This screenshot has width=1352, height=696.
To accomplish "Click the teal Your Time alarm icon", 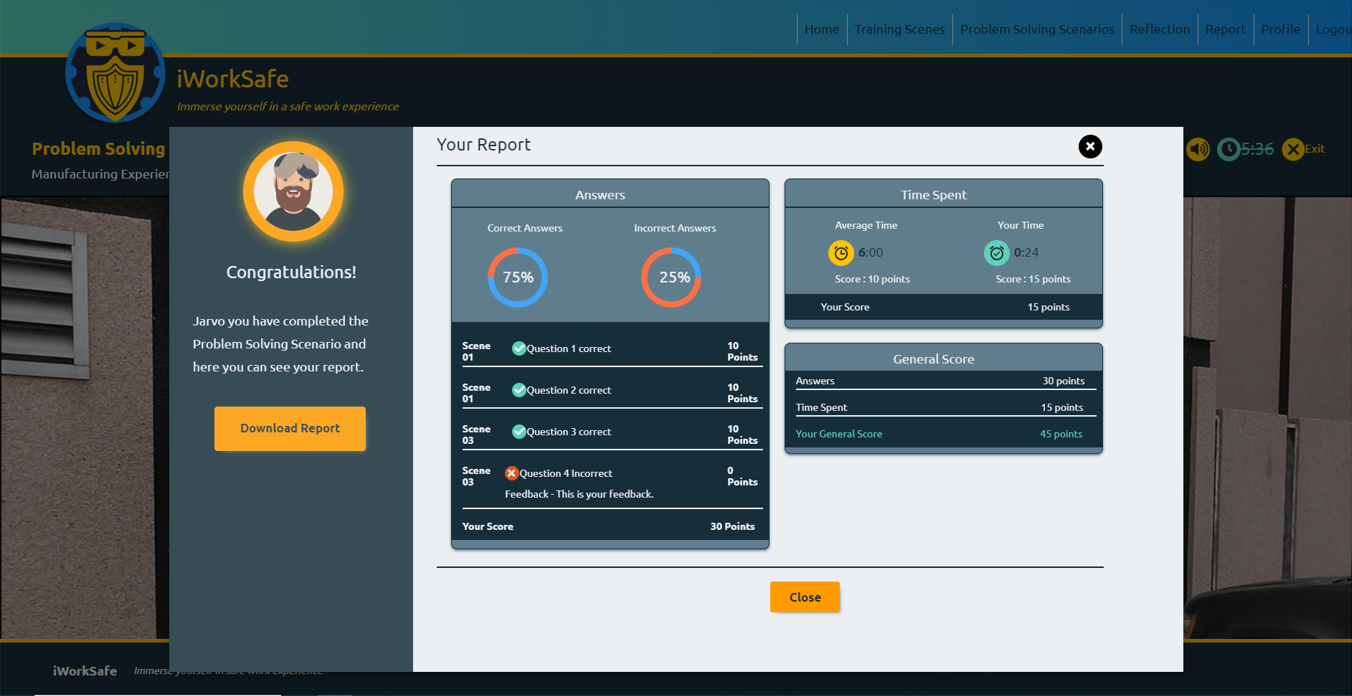I will click(996, 253).
